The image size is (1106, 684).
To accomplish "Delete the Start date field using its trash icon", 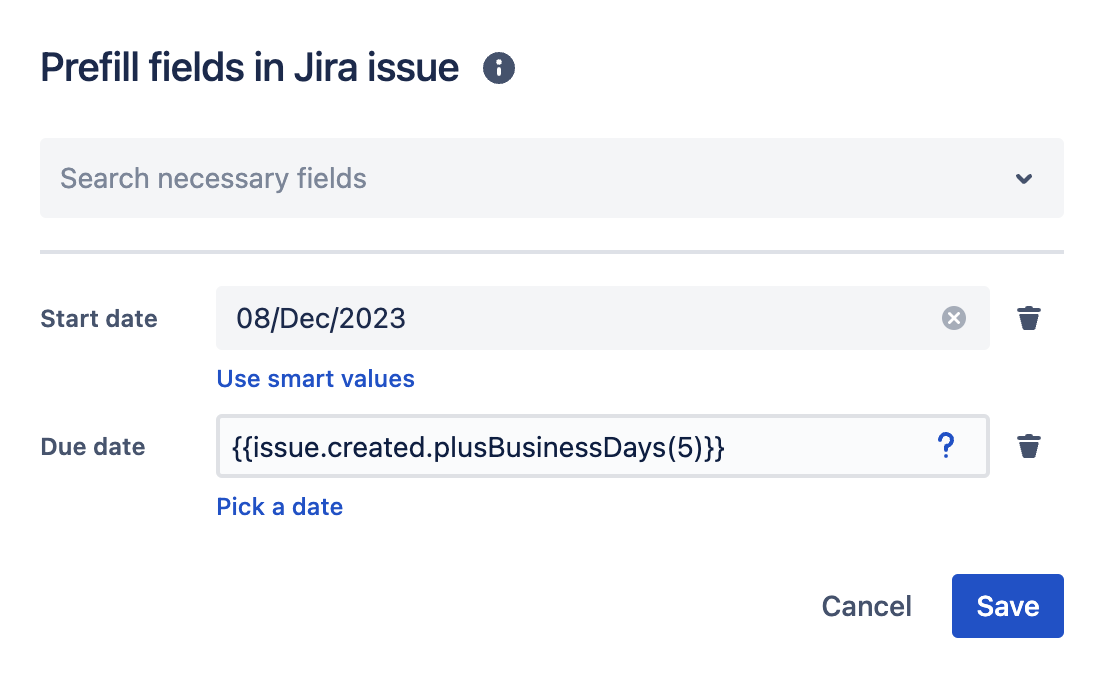I will tap(1029, 319).
